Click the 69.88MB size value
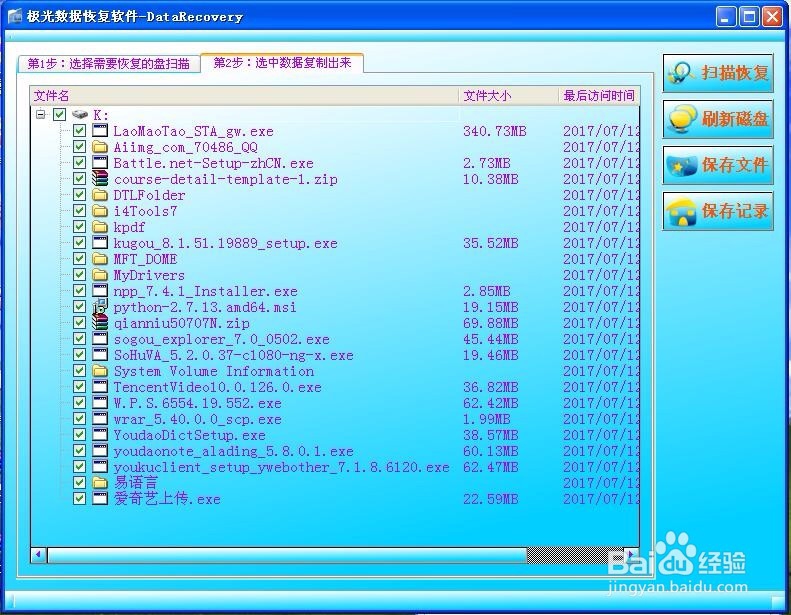791x615 pixels. [491, 323]
